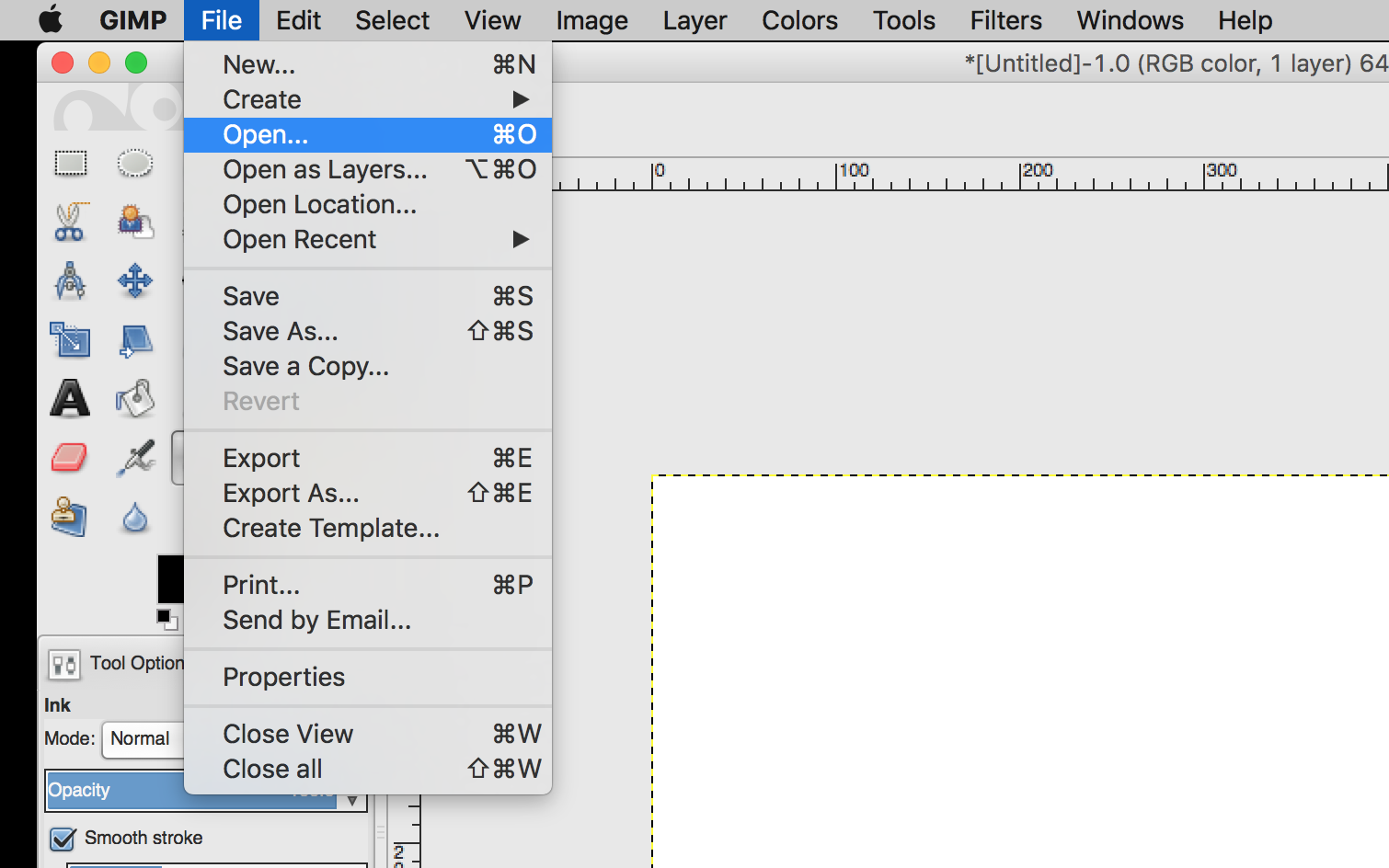The image size is (1389, 868).
Task: Activate the Perspective Clone stamp tool
Action: (x=69, y=516)
